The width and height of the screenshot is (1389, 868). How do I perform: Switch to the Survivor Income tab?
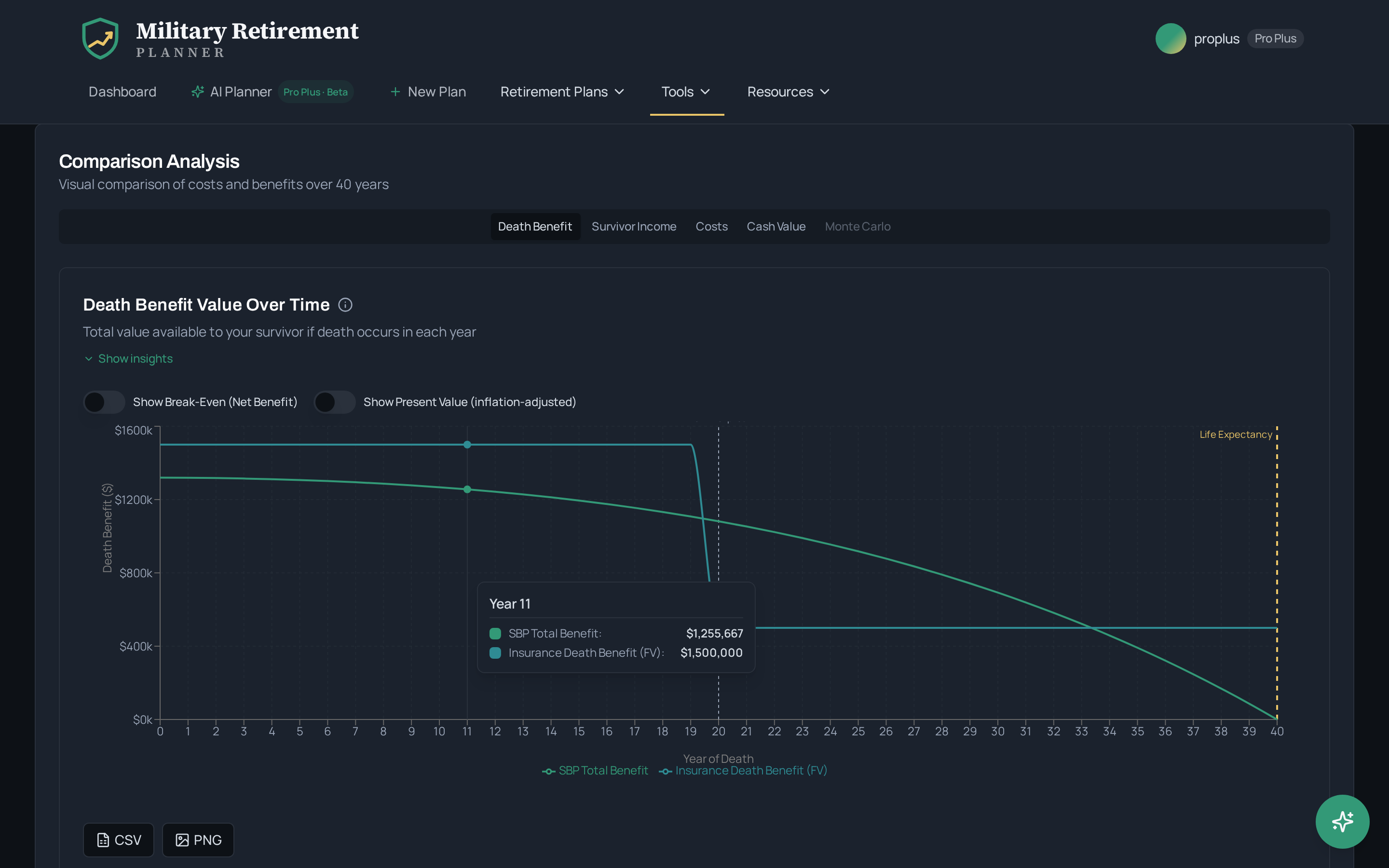(x=634, y=227)
